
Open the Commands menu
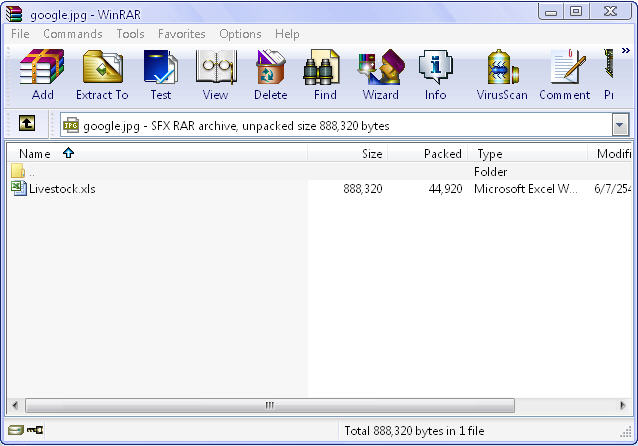tap(73, 34)
